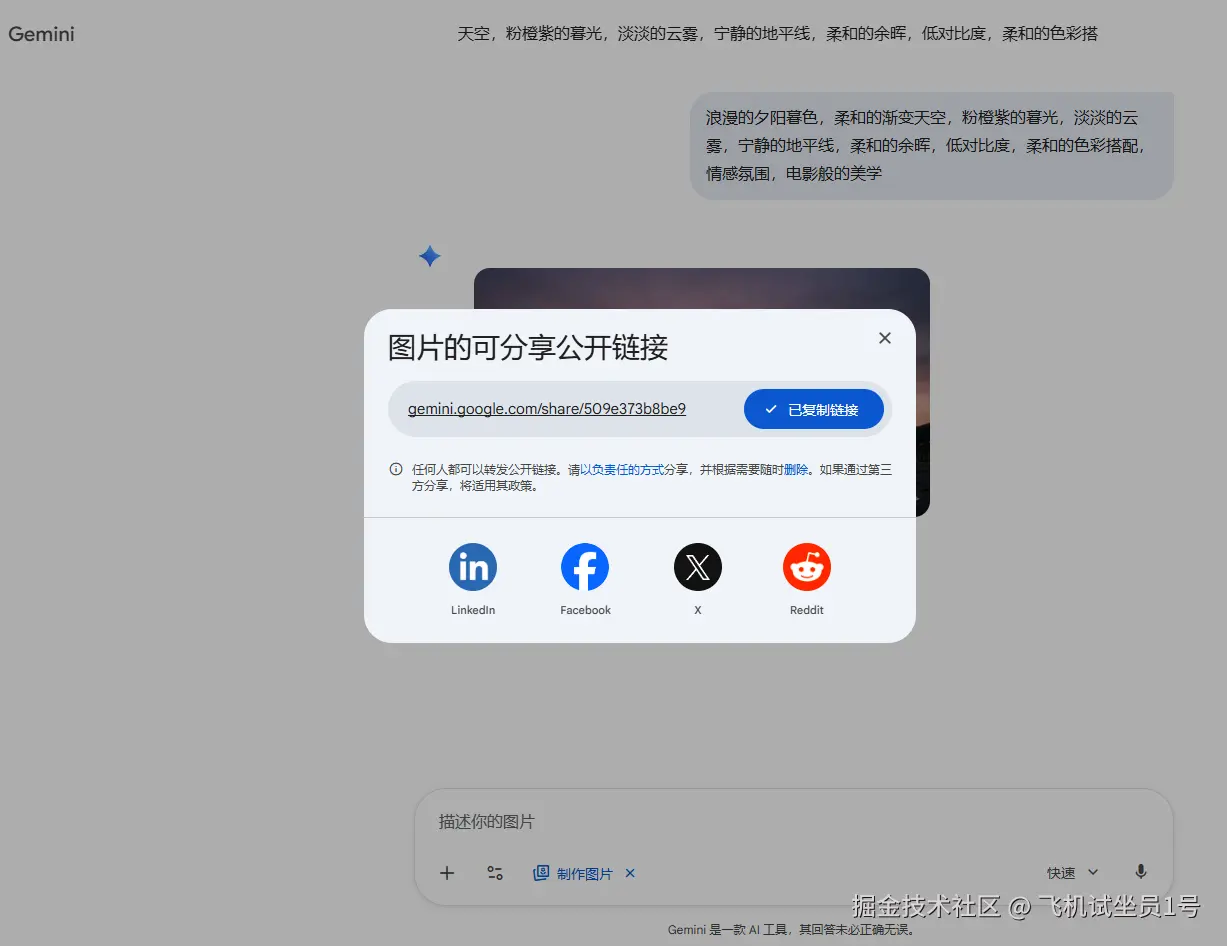Open the 快速 model selector dropdown

pos(1063,871)
